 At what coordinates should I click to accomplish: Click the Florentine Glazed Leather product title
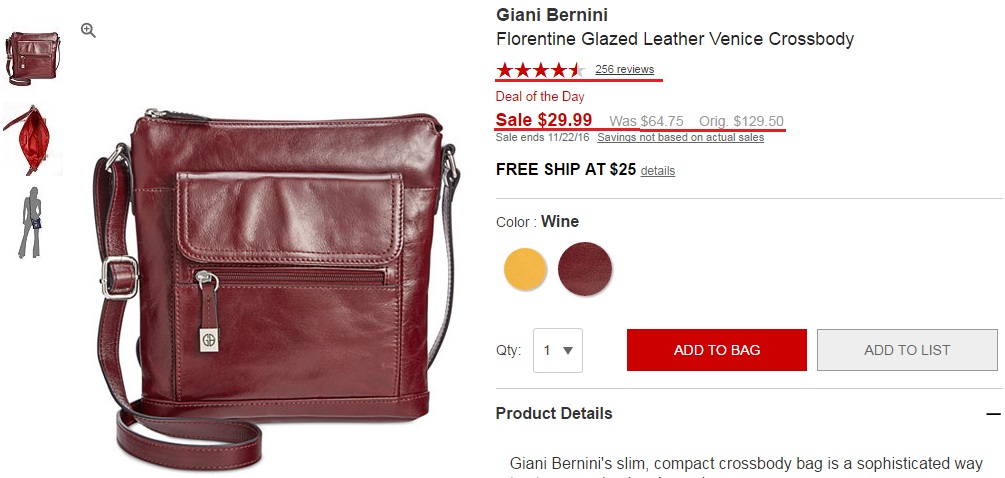click(x=675, y=40)
